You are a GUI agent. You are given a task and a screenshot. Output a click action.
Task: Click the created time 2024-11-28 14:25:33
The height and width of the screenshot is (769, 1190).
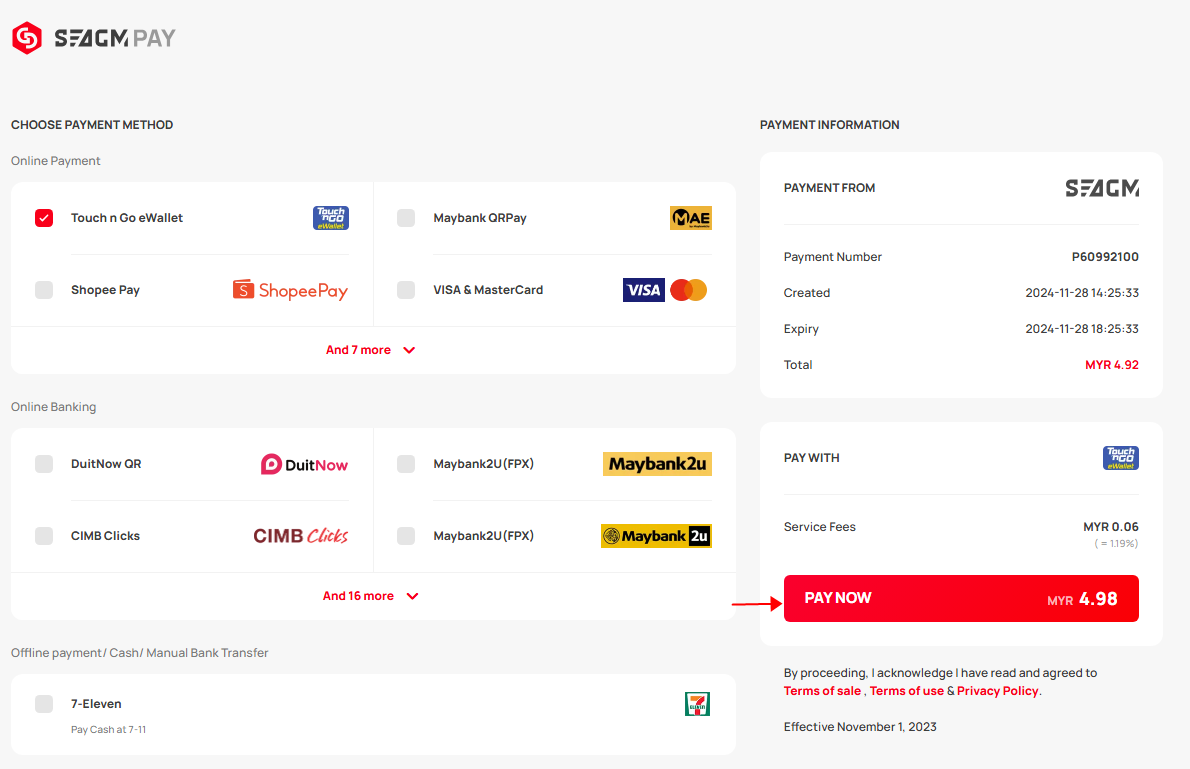pos(1082,292)
